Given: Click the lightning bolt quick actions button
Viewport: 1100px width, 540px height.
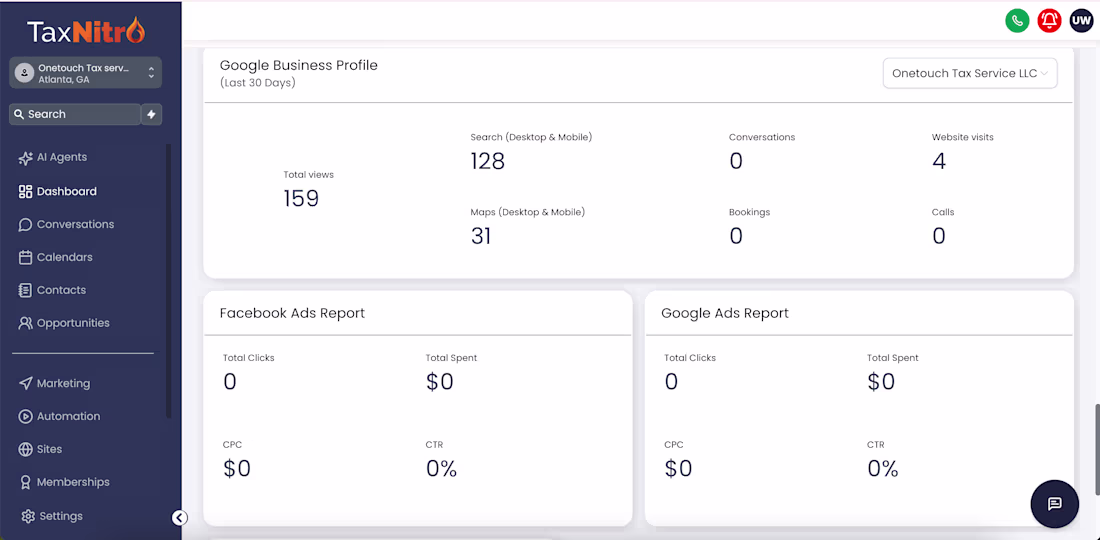Looking at the screenshot, I should point(152,114).
